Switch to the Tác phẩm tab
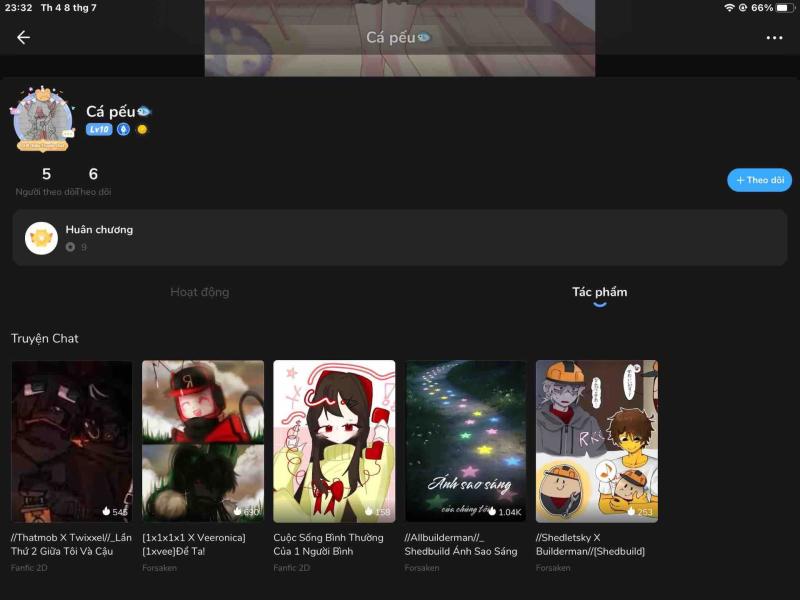The height and width of the screenshot is (600, 800). 599,292
